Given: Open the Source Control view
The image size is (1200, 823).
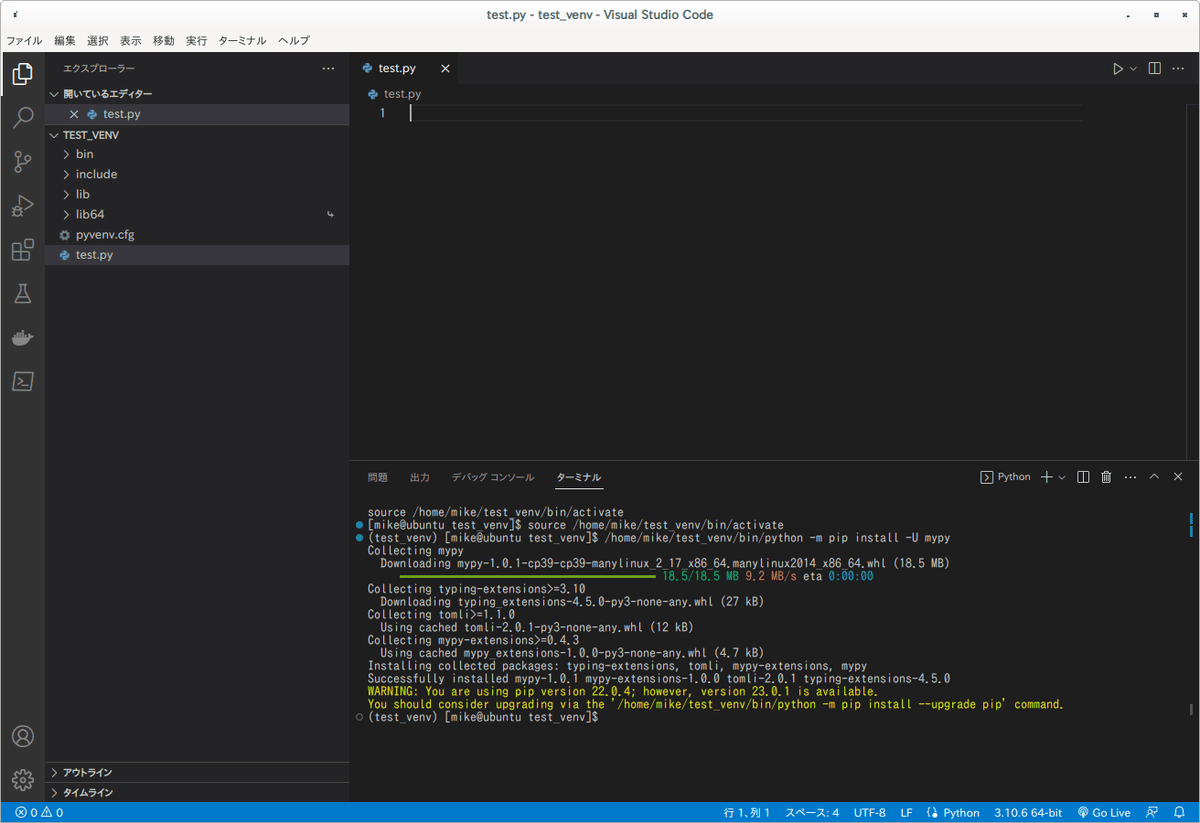Looking at the screenshot, I should click(x=22, y=162).
